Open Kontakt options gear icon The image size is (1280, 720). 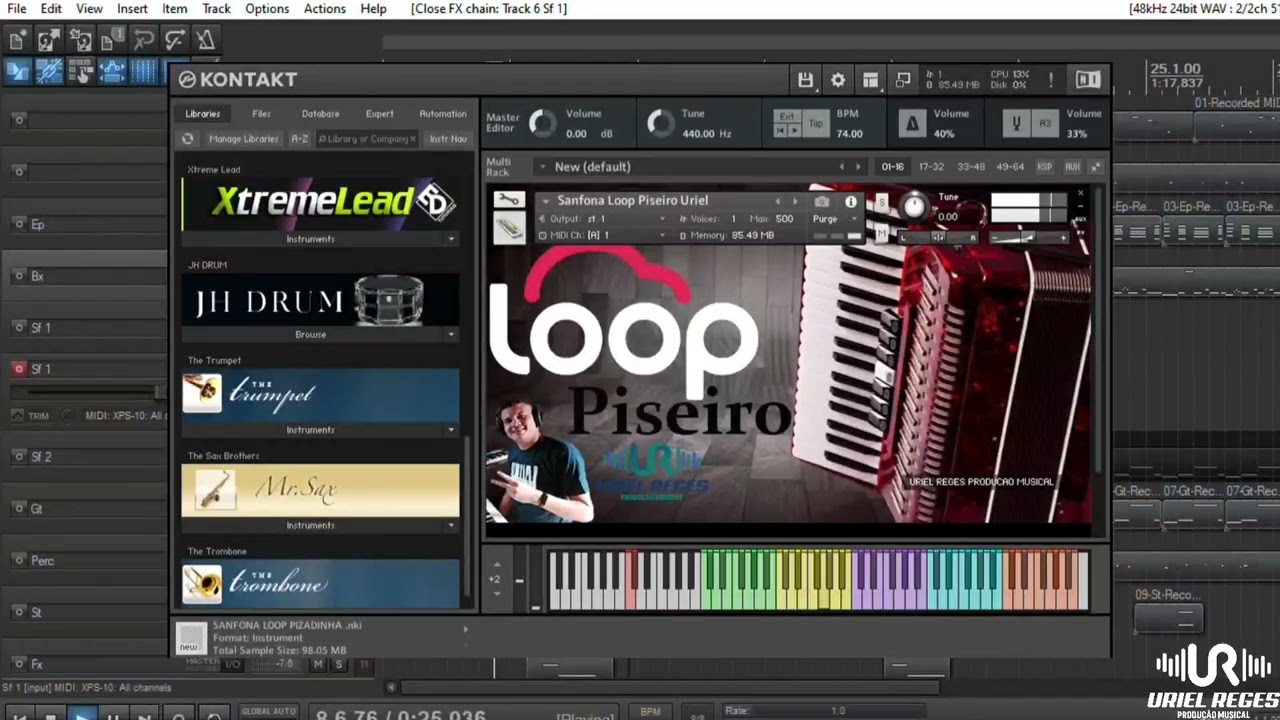click(838, 80)
